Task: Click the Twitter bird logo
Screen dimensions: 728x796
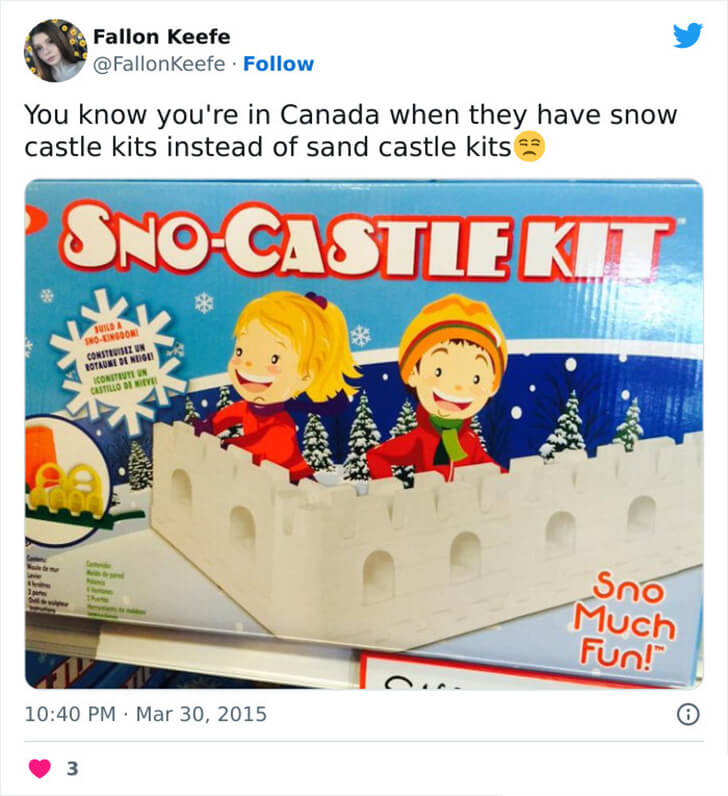Action: pyautogui.click(x=688, y=35)
